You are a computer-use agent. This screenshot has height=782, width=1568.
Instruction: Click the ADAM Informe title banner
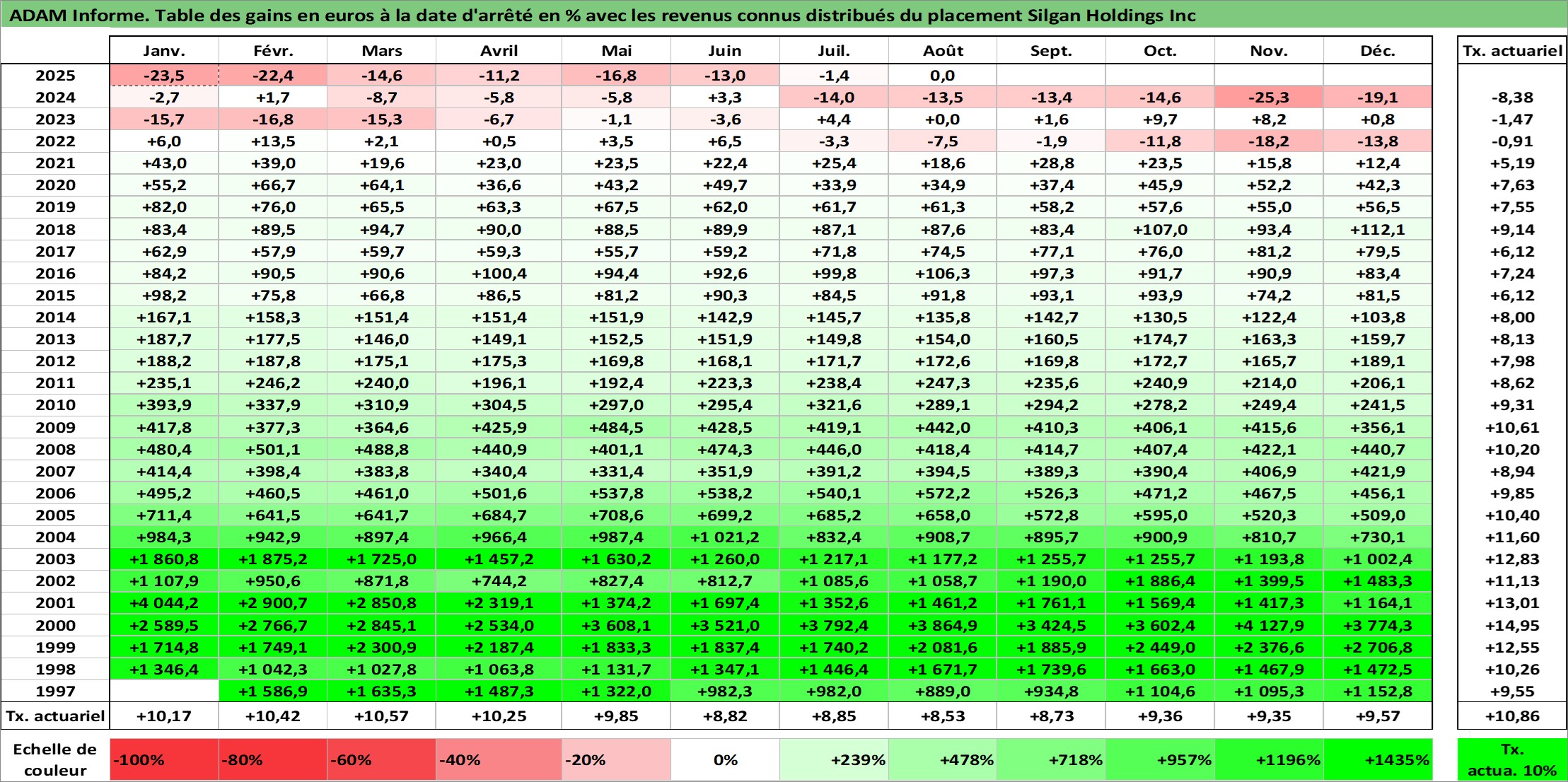[784, 15]
